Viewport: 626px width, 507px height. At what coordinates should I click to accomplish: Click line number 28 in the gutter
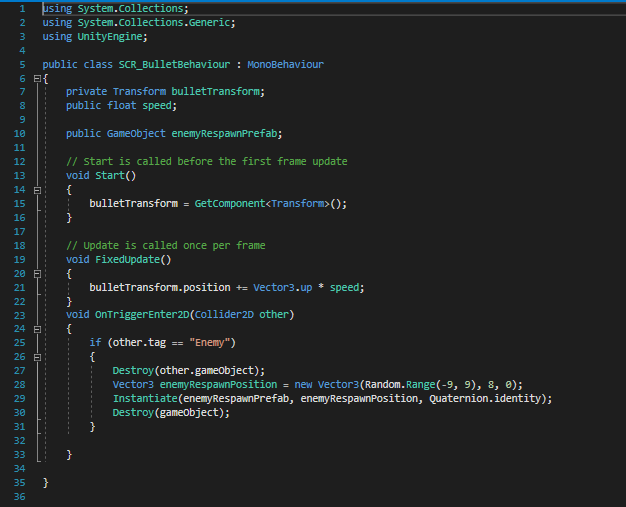(17, 384)
